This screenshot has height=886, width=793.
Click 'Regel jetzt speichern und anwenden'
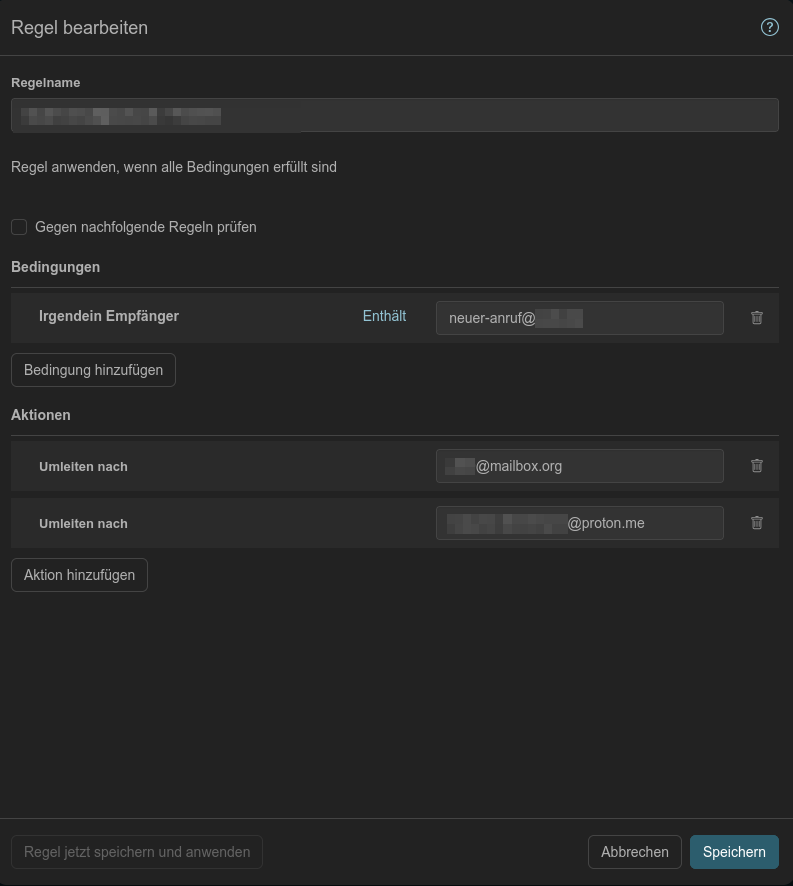point(137,852)
